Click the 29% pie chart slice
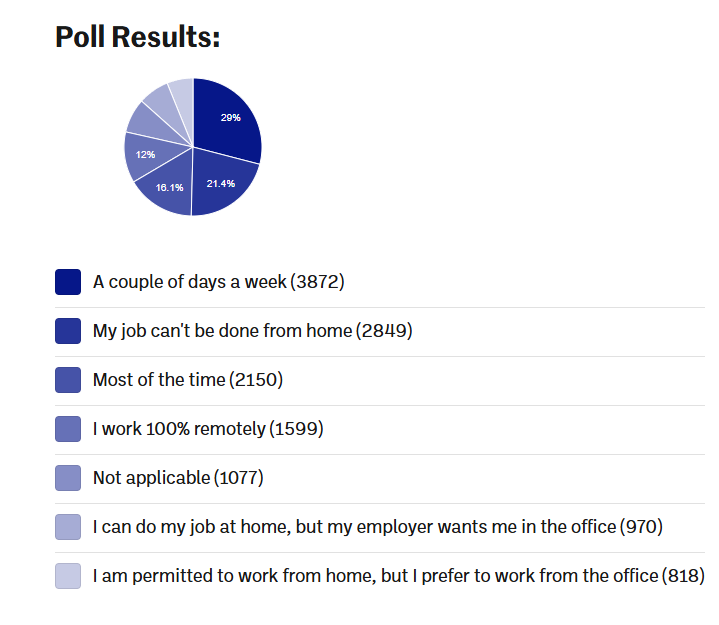Viewport: 719px width, 625px height. coord(228,120)
